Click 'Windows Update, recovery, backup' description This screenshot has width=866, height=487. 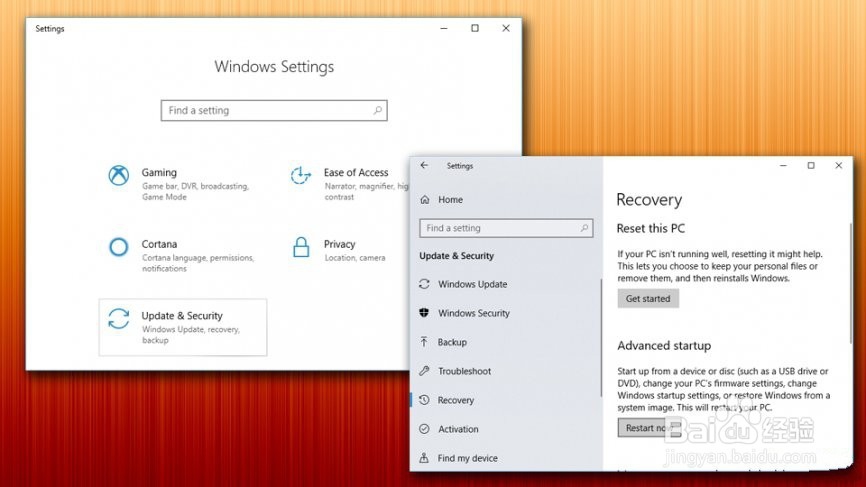[191, 335]
